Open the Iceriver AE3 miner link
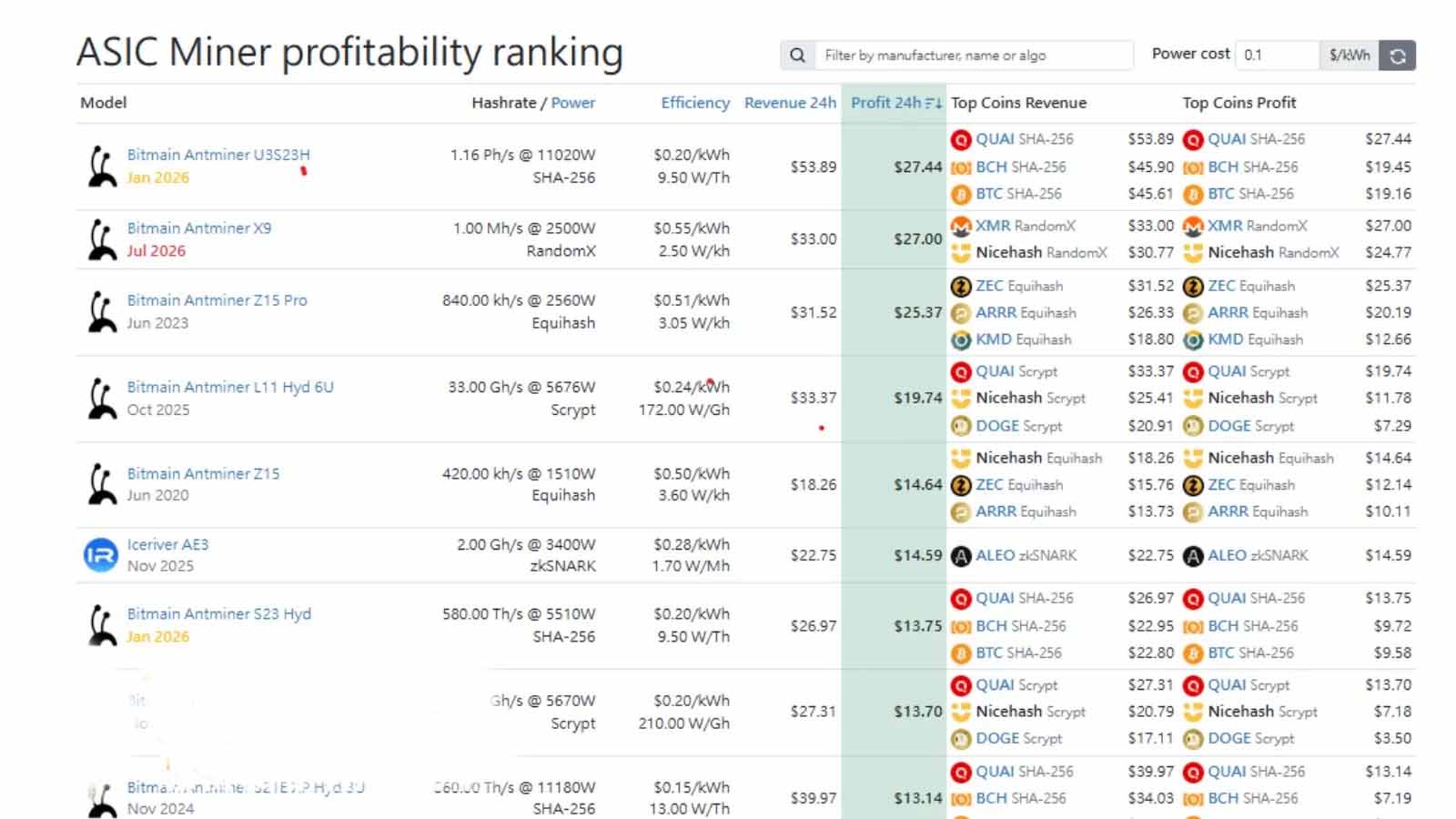 (168, 544)
